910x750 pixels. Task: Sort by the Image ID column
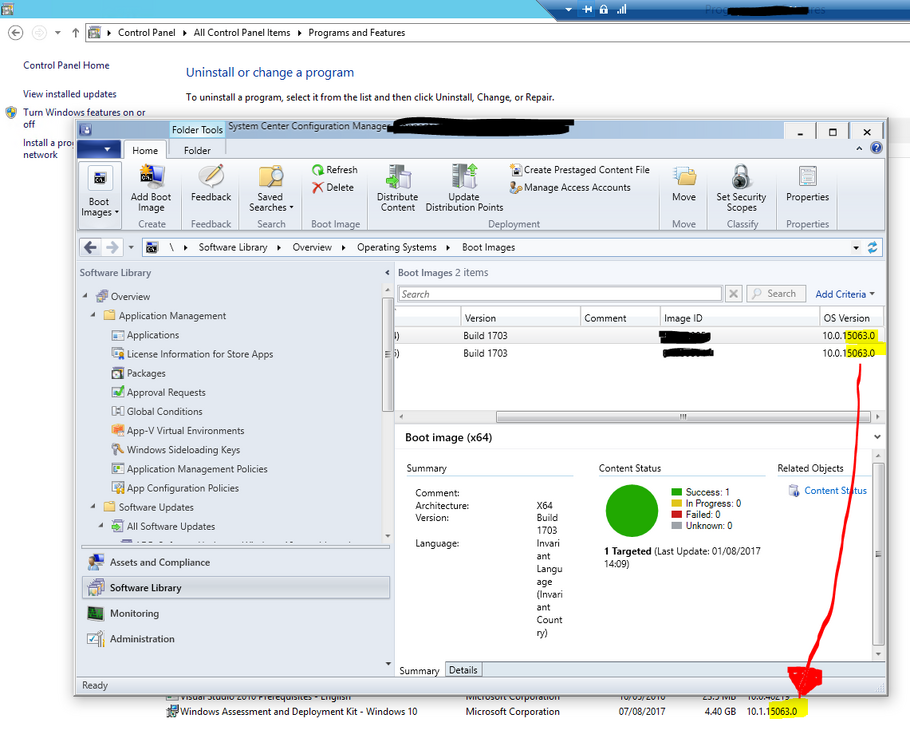pos(739,318)
